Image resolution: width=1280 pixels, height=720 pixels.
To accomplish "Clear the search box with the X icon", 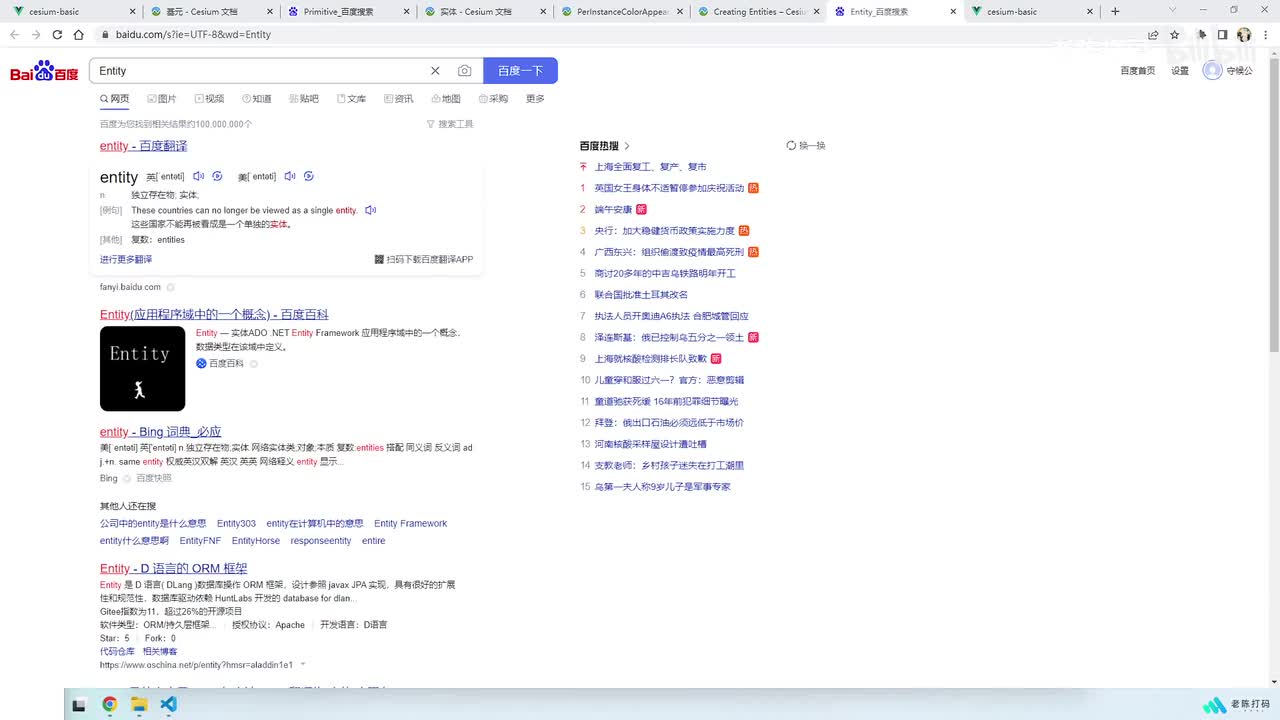I will click(435, 71).
